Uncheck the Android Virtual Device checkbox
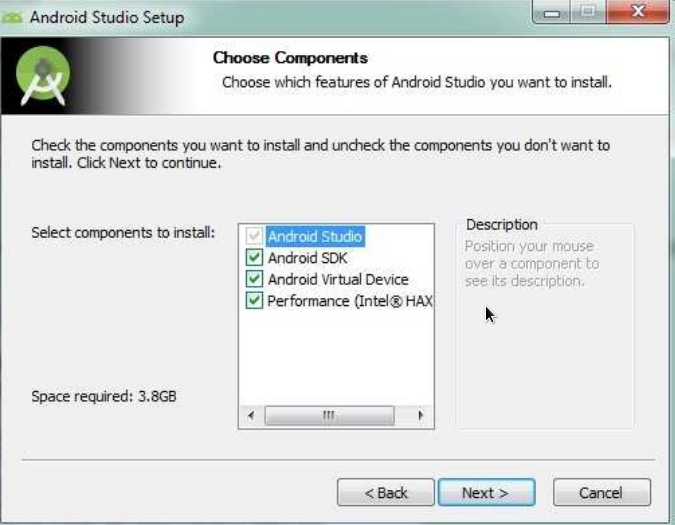 tap(254, 279)
